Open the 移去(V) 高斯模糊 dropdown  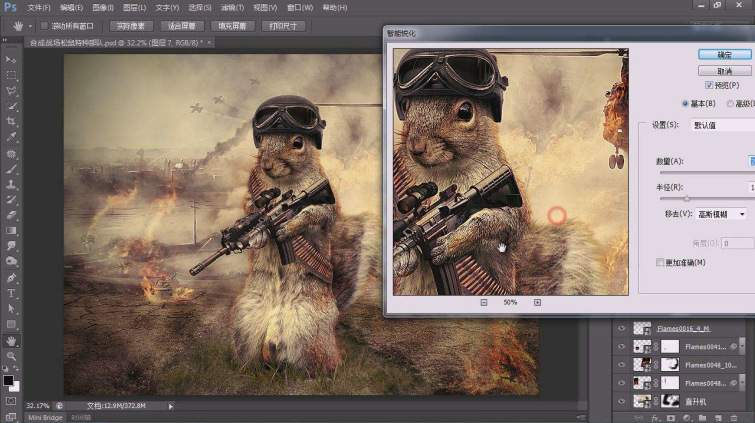pyautogui.click(x=722, y=214)
